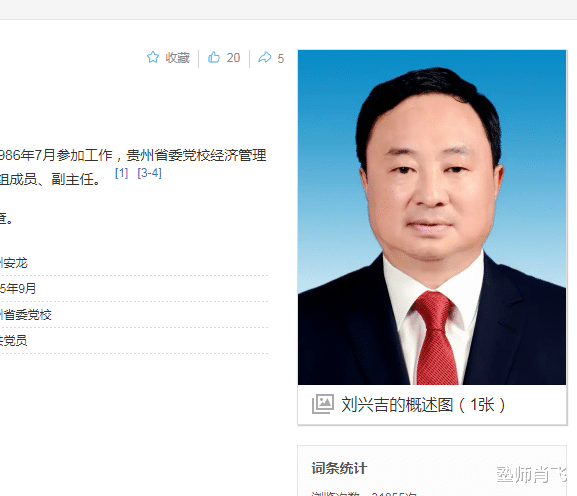Viewport: 577px width, 496px height.
Task: Open reference citation [1]
Action: [x=121, y=173]
